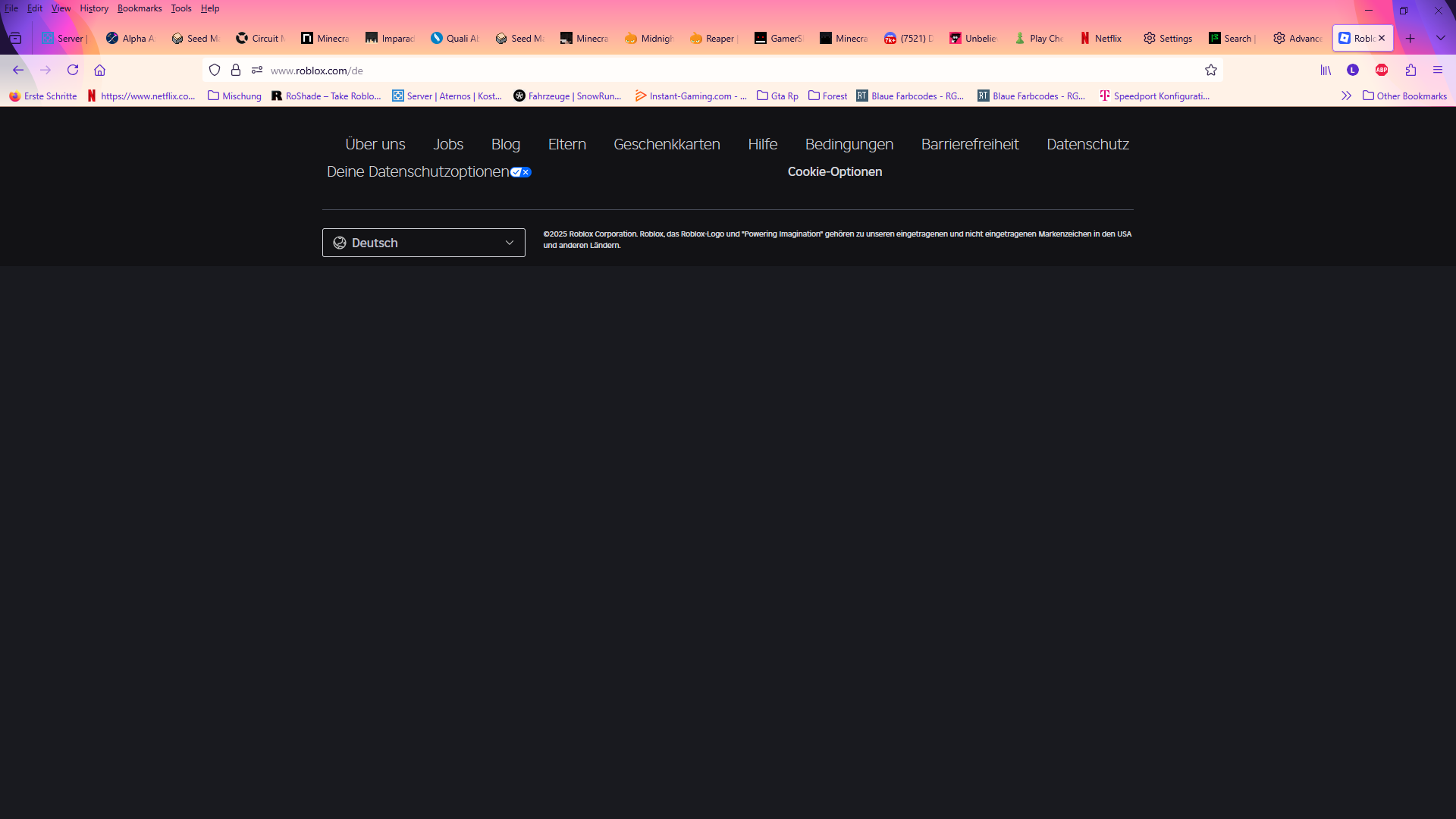Switch to the Midnight tab
Screen dimensions: 1456x819
[x=650, y=38]
